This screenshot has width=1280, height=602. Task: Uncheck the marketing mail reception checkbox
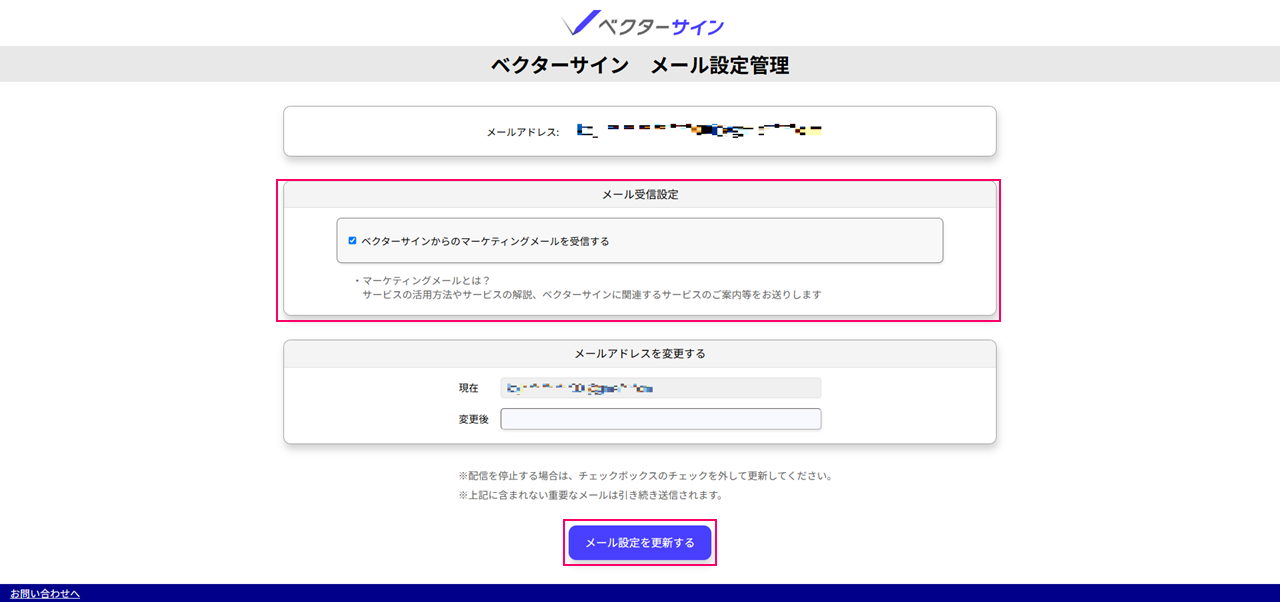tap(352, 241)
